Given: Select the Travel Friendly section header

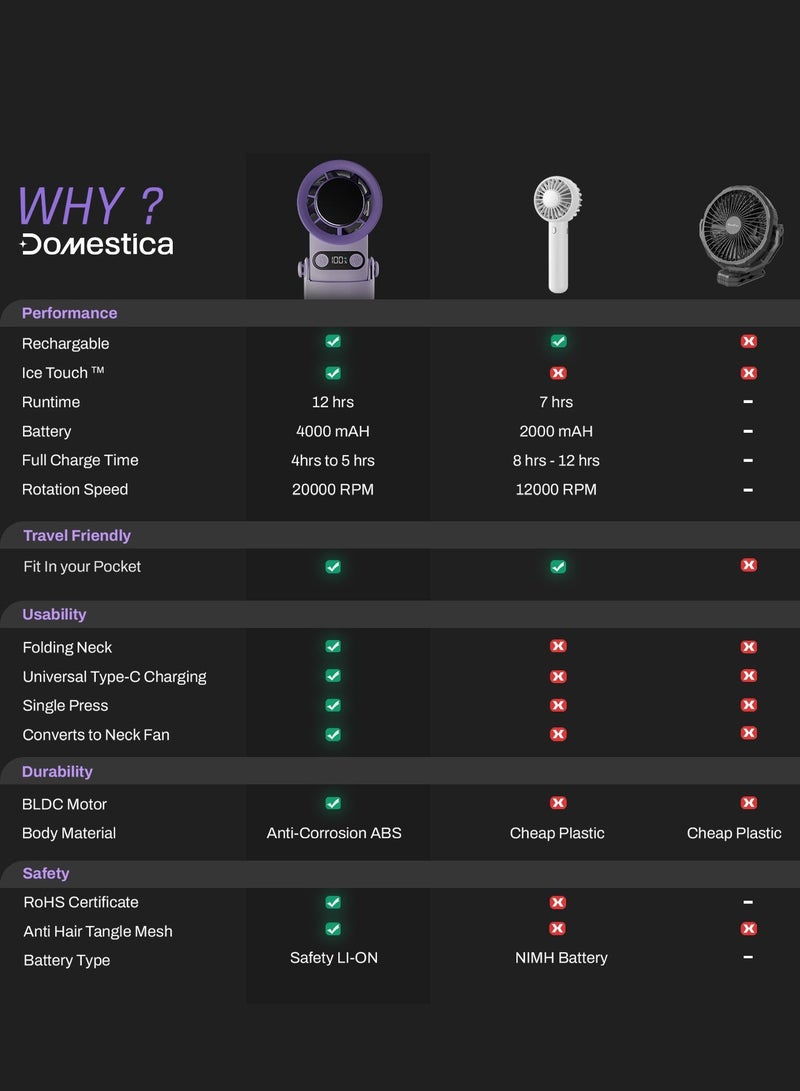Looking at the screenshot, I should [x=77, y=535].
